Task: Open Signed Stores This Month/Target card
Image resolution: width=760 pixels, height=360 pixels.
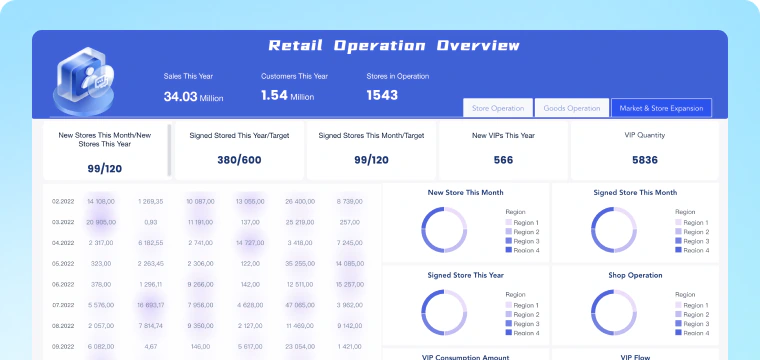Action: pos(371,151)
